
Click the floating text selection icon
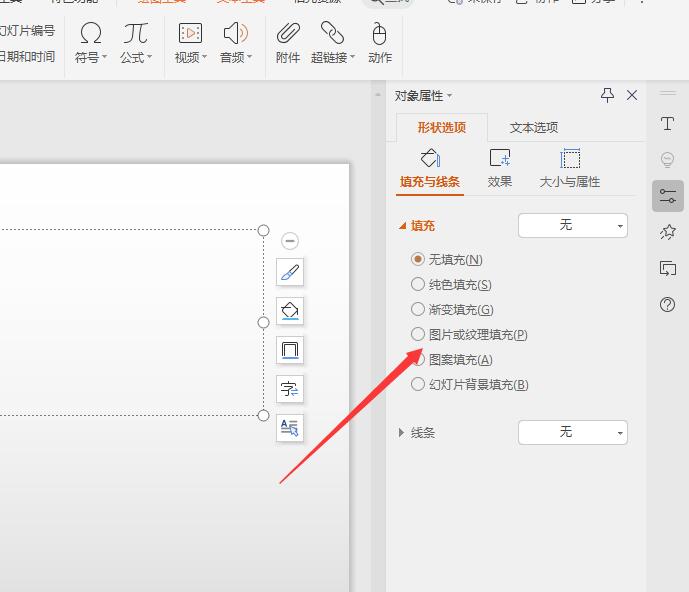tap(290, 428)
